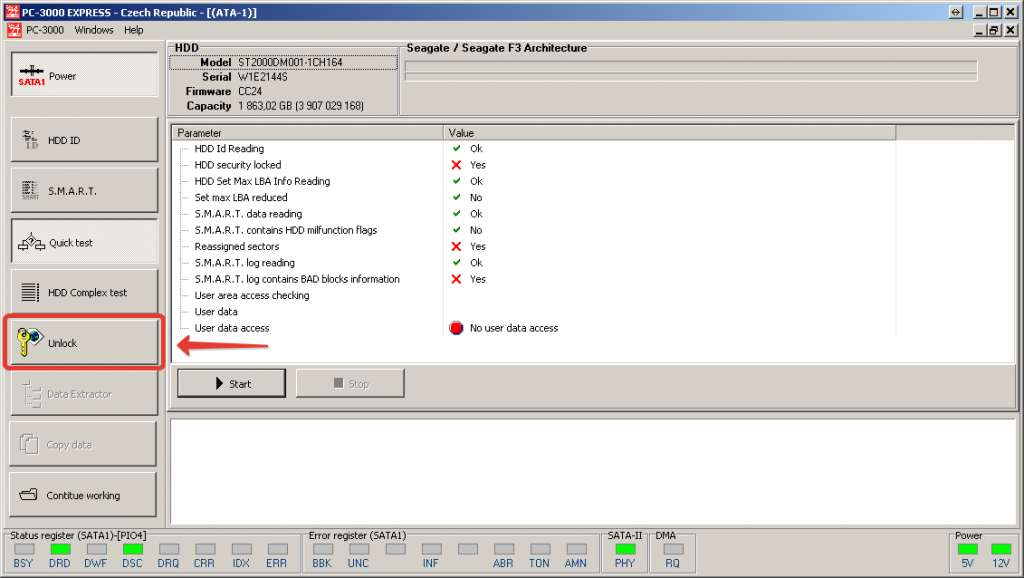Image resolution: width=1024 pixels, height=578 pixels.
Task: Click the DRQ status indicator
Action: click(x=168, y=549)
